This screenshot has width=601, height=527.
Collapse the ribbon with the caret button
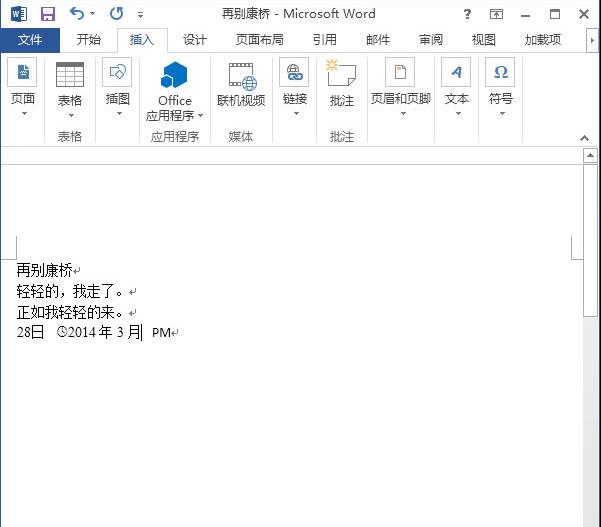(x=585, y=138)
